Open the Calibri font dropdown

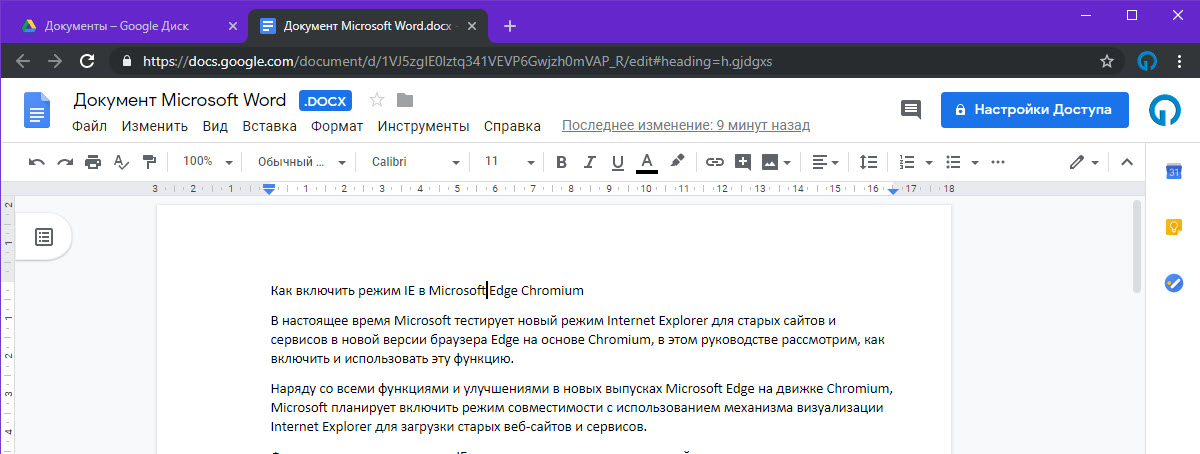click(415, 161)
